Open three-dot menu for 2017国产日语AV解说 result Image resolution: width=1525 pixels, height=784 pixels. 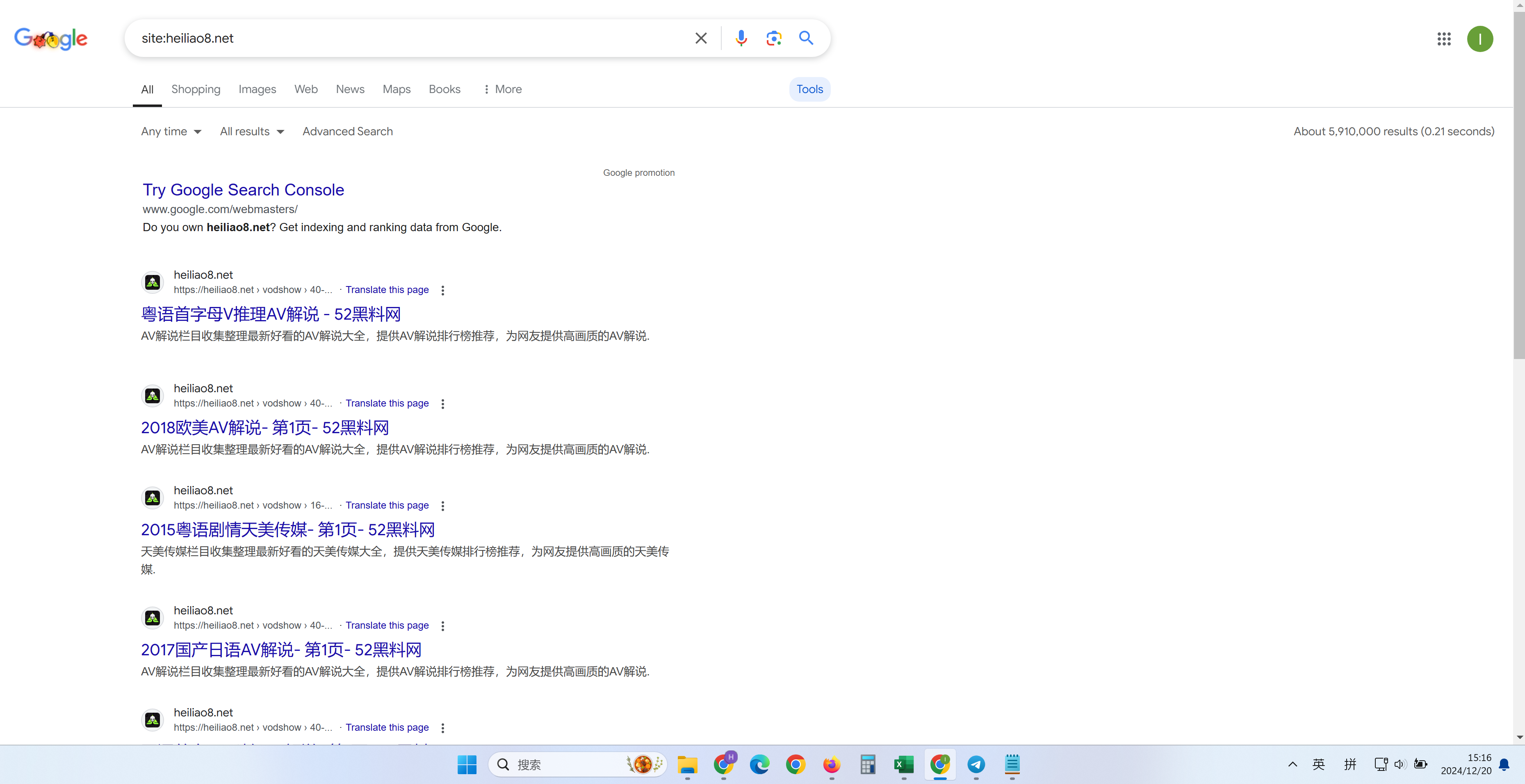click(443, 626)
